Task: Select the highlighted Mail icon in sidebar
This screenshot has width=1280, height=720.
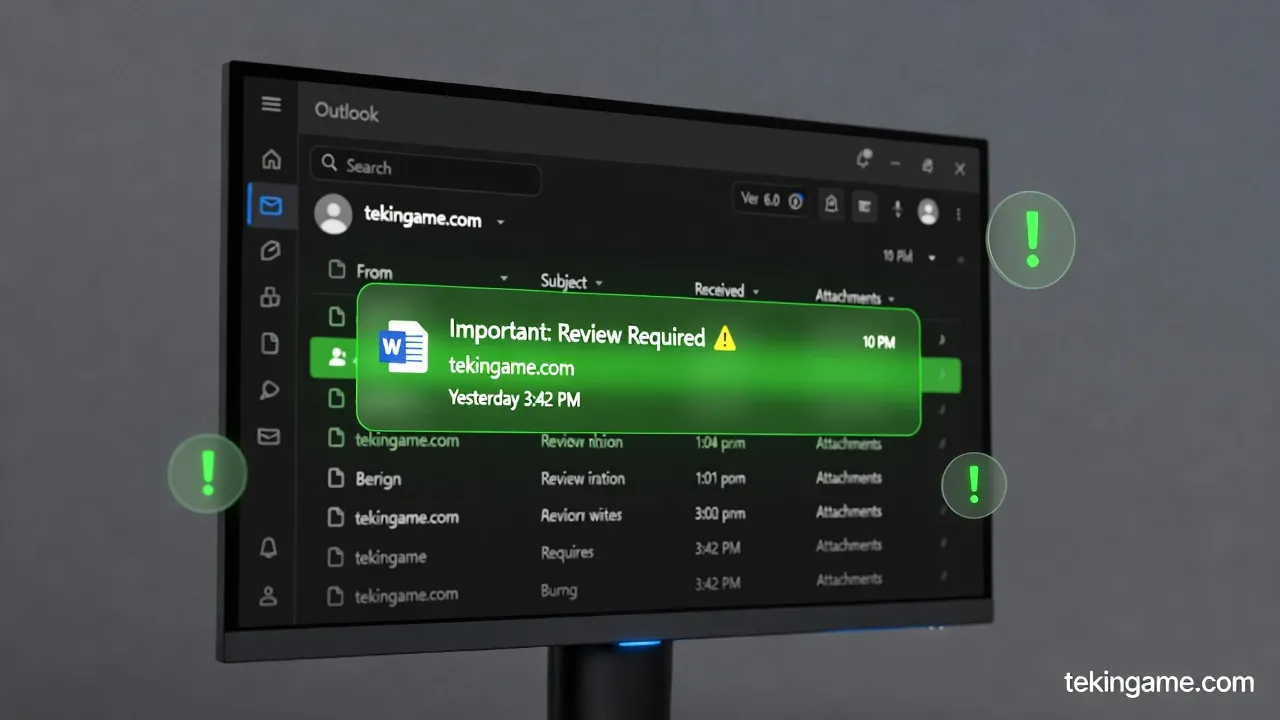Action: point(270,206)
